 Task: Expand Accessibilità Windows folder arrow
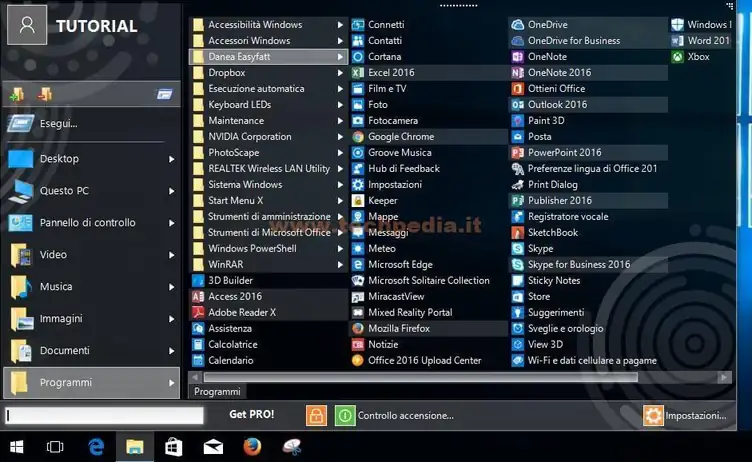(340, 24)
